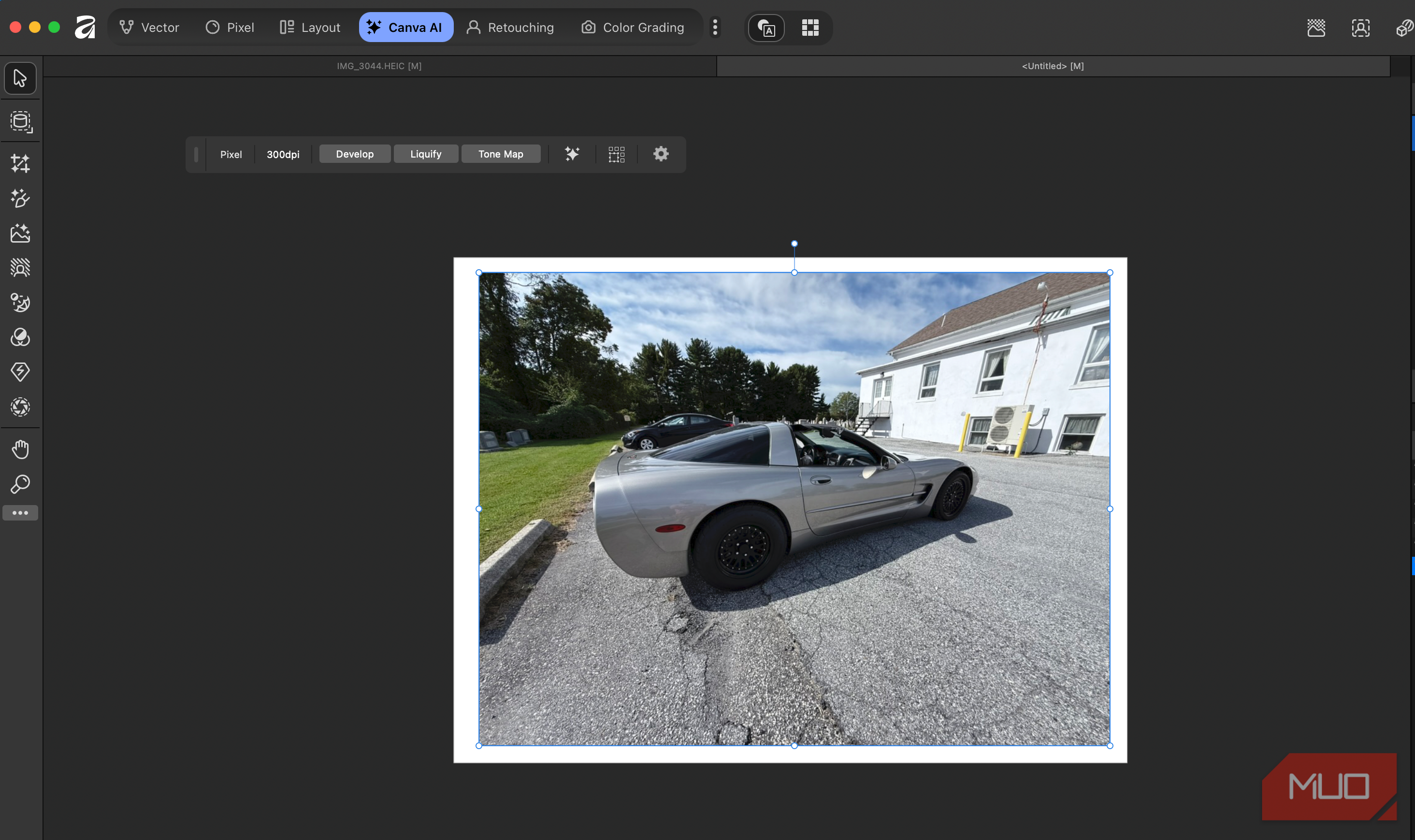Switch to the Untitled document tab
The height and width of the screenshot is (840, 1415).
(1053, 66)
